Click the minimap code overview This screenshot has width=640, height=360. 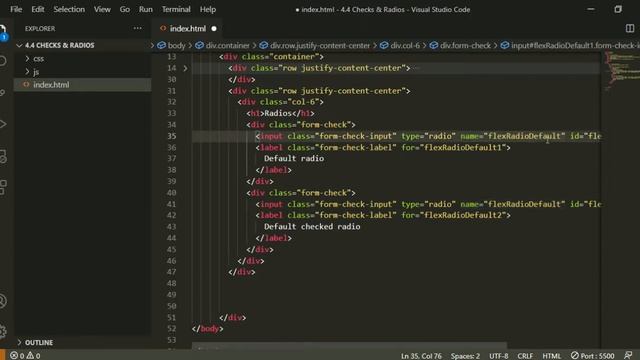tap(622, 70)
